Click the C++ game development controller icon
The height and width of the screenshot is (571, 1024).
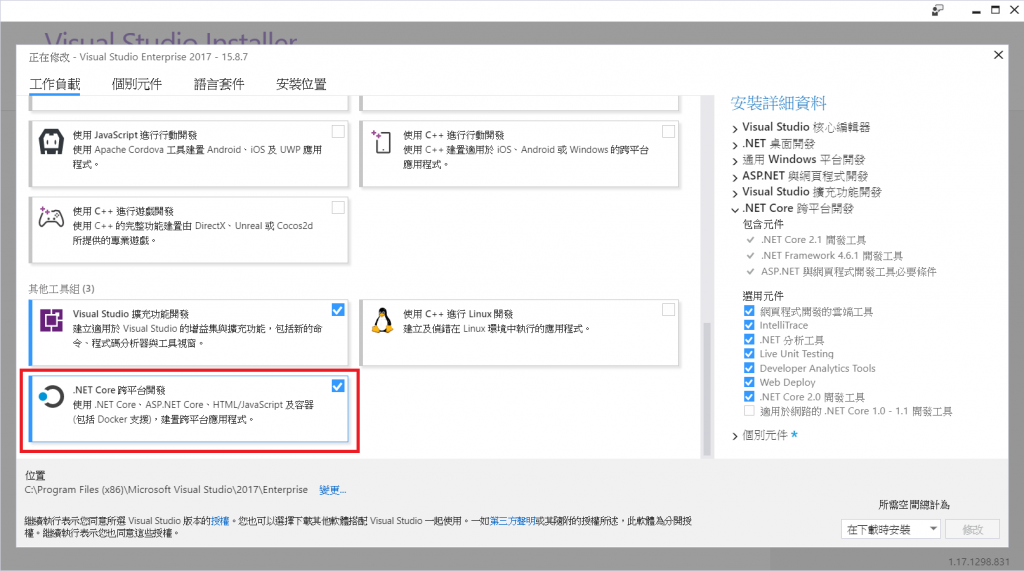click(51, 217)
